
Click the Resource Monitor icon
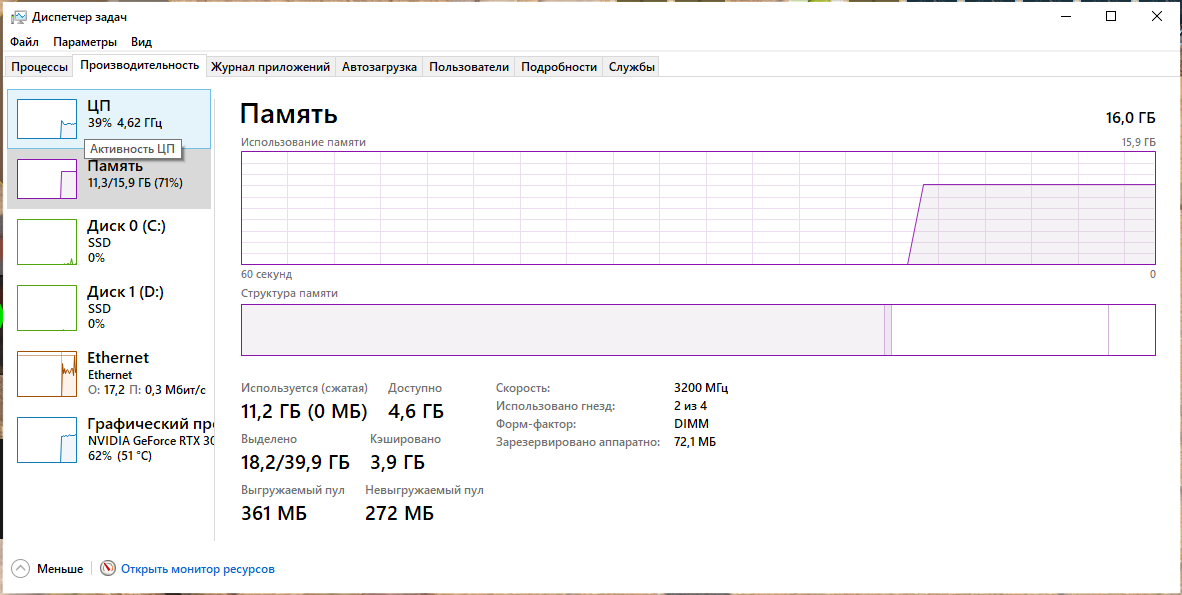click(x=108, y=569)
